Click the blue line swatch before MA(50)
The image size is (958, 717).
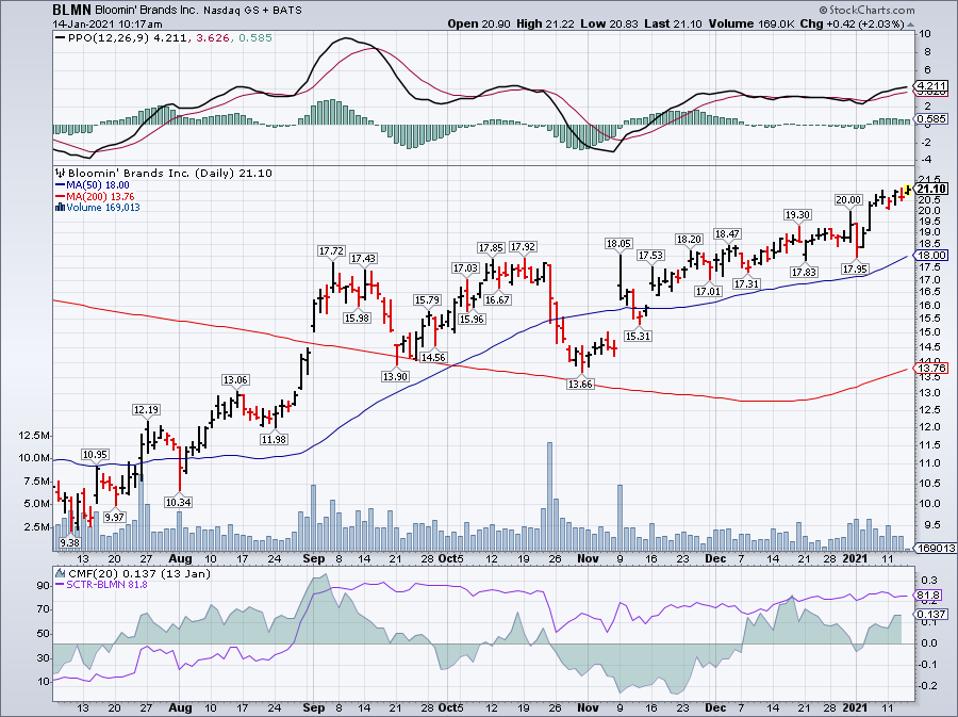click(60, 185)
